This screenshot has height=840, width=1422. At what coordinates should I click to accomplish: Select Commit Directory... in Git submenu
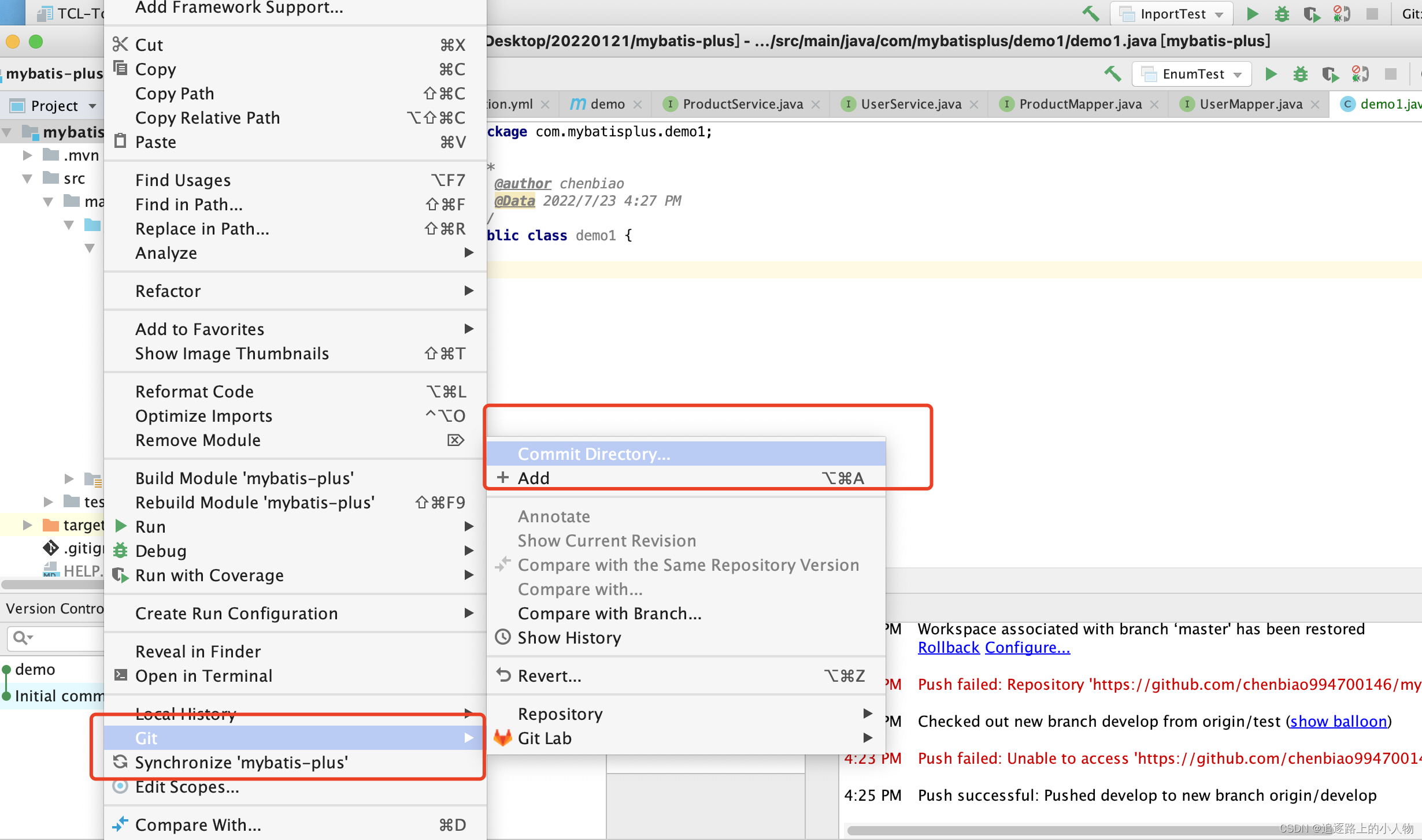pos(594,454)
